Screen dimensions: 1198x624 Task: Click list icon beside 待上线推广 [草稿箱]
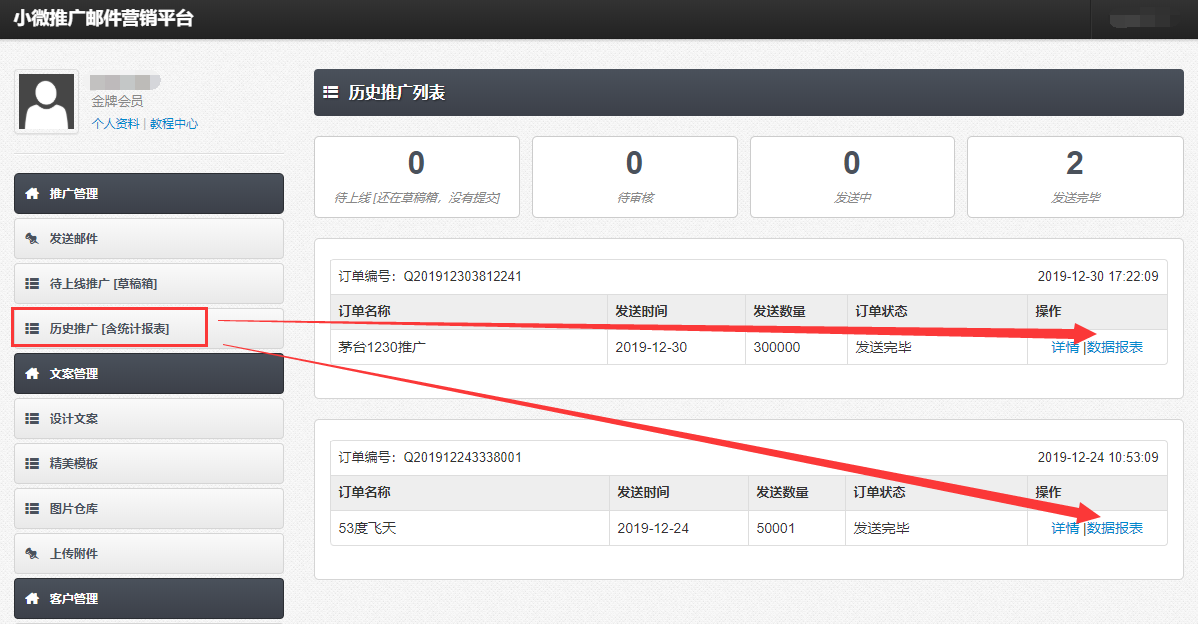[x=32, y=283]
